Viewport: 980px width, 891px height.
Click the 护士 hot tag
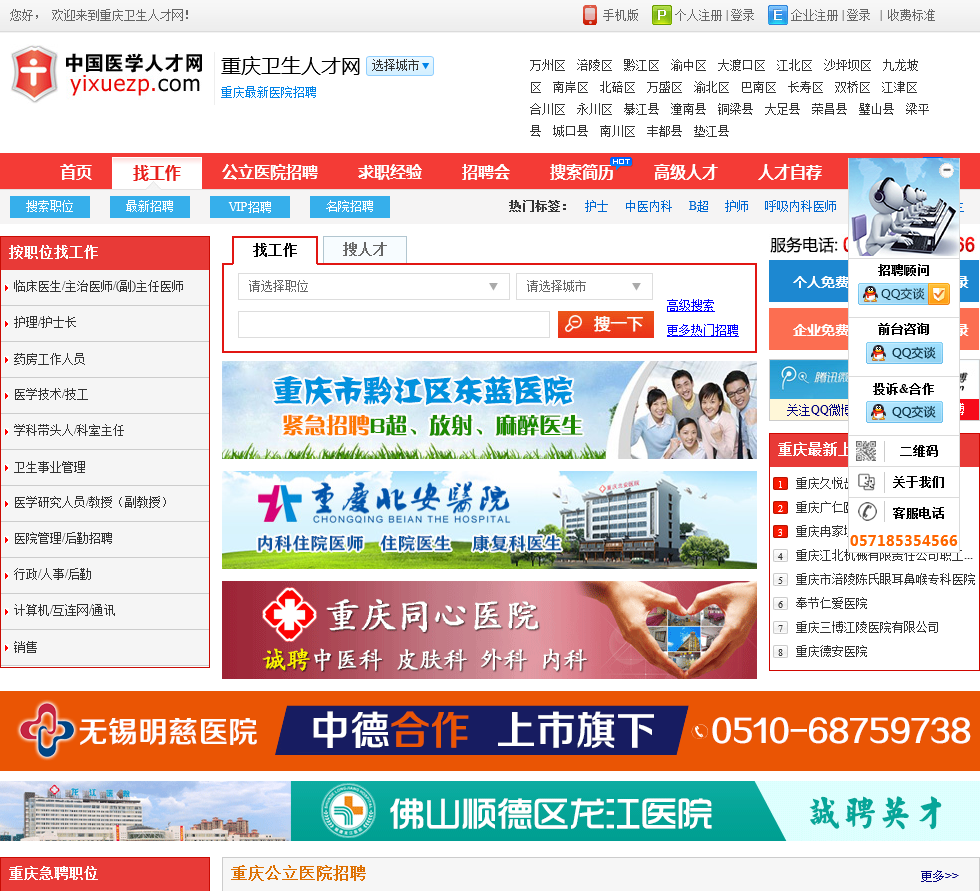point(596,206)
